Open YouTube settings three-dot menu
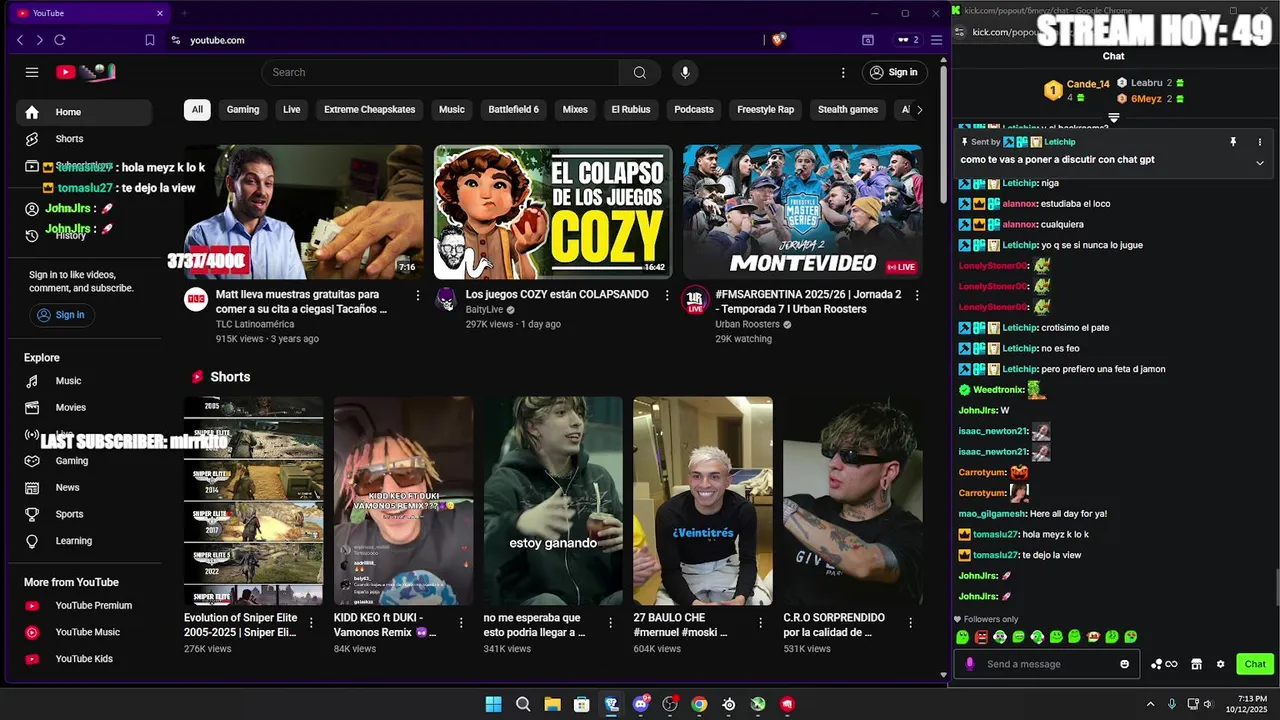The image size is (1280, 720). (843, 72)
